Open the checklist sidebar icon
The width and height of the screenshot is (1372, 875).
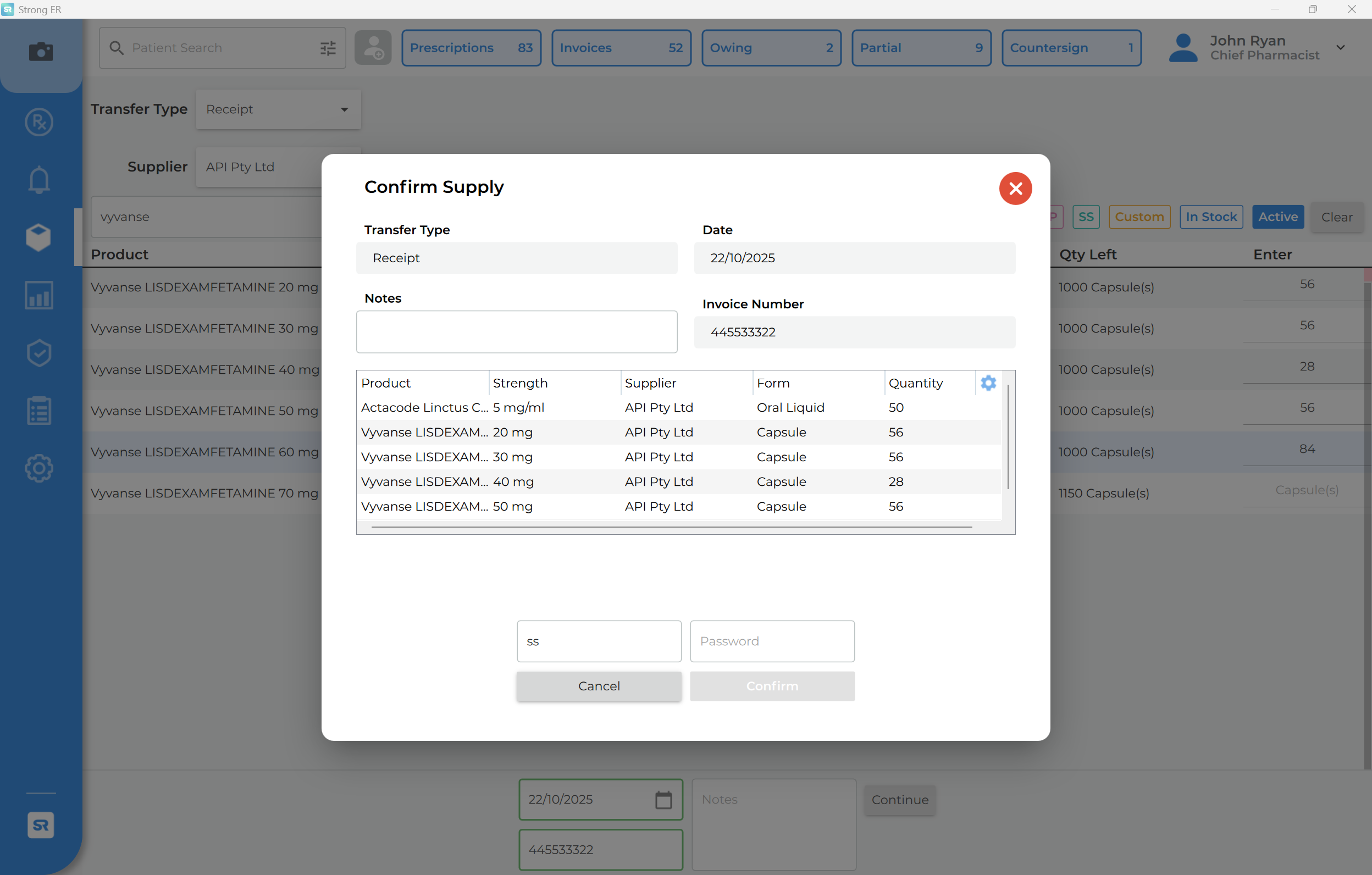[x=38, y=411]
